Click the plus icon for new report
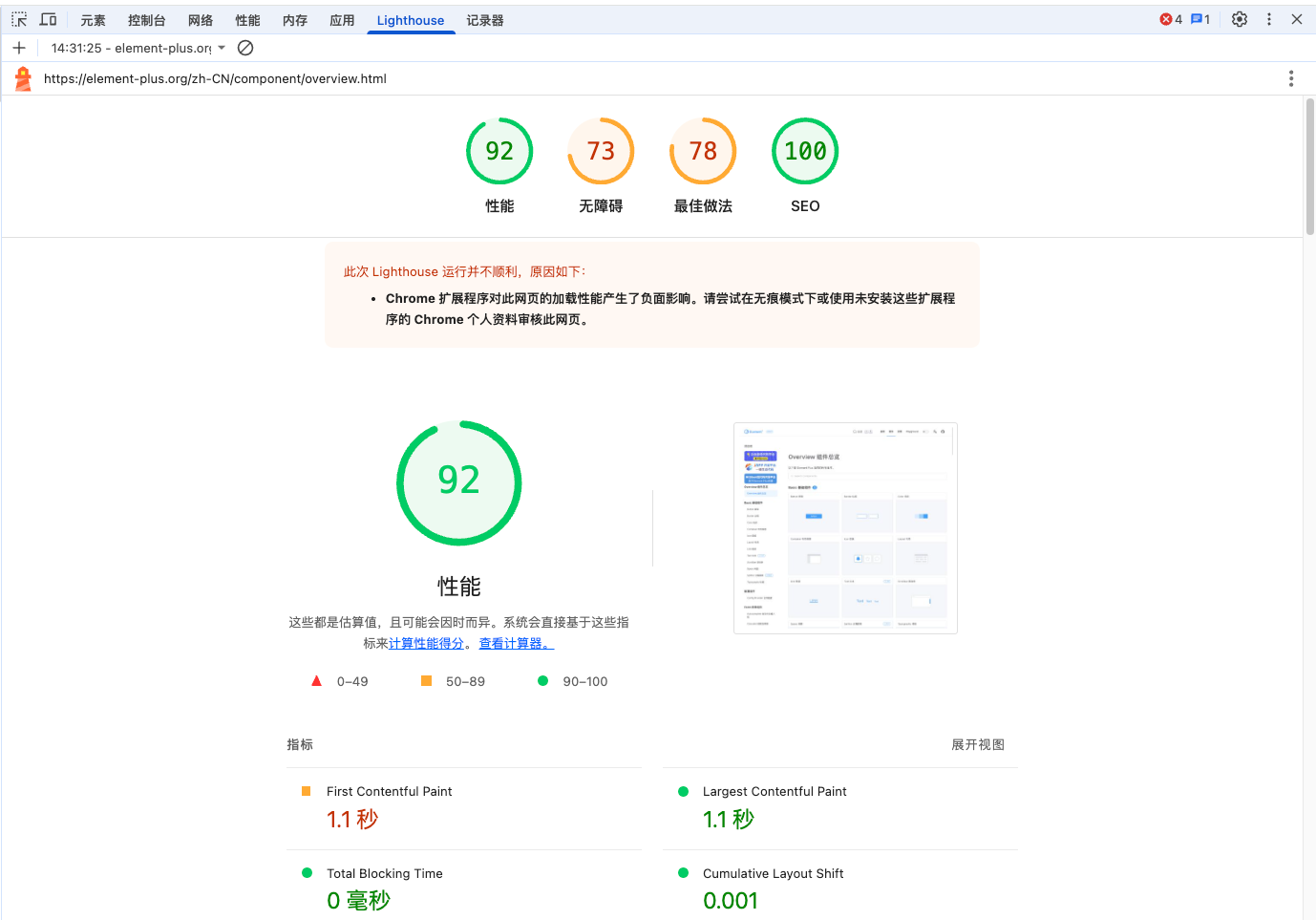Screen dimensions: 1316x920 [19, 48]
